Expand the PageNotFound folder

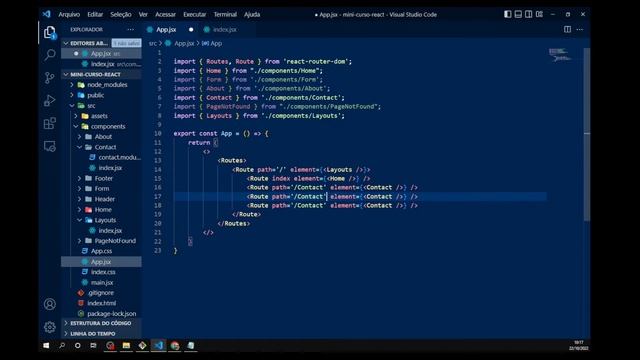[80, 241]
